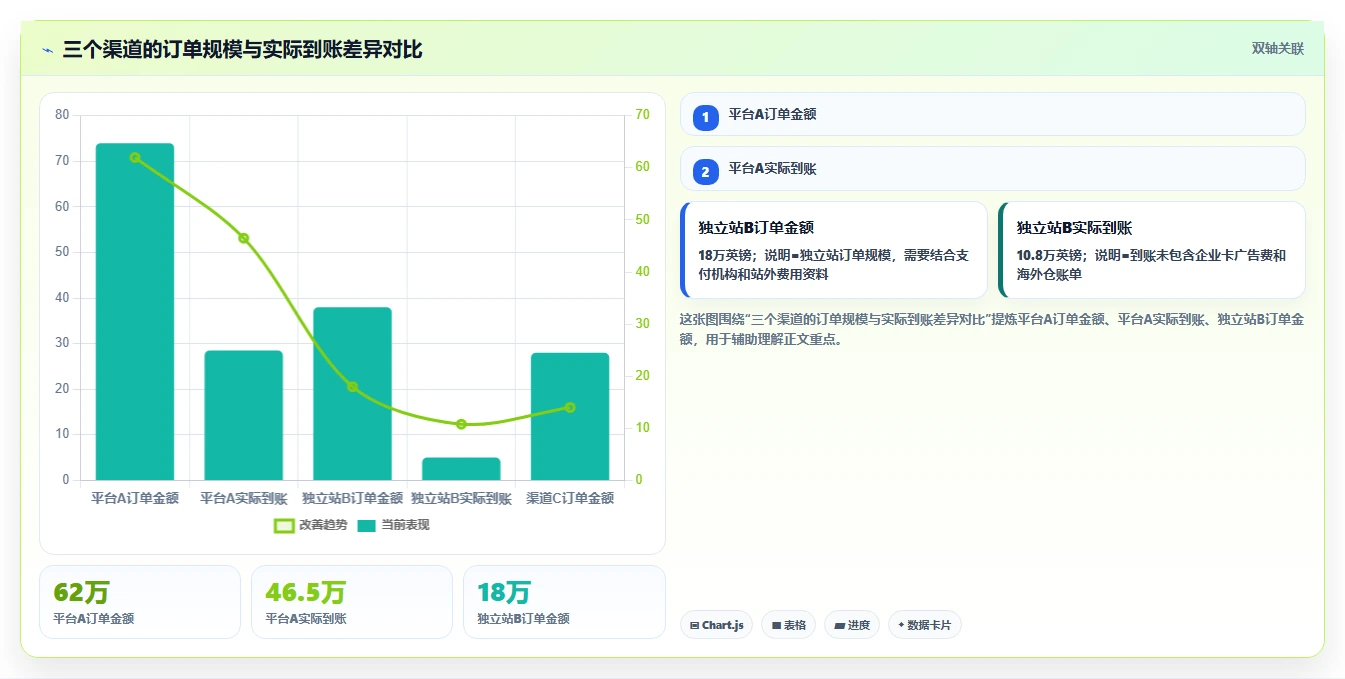
Task: Click the Chart.js tag
Action: point(716,625)
